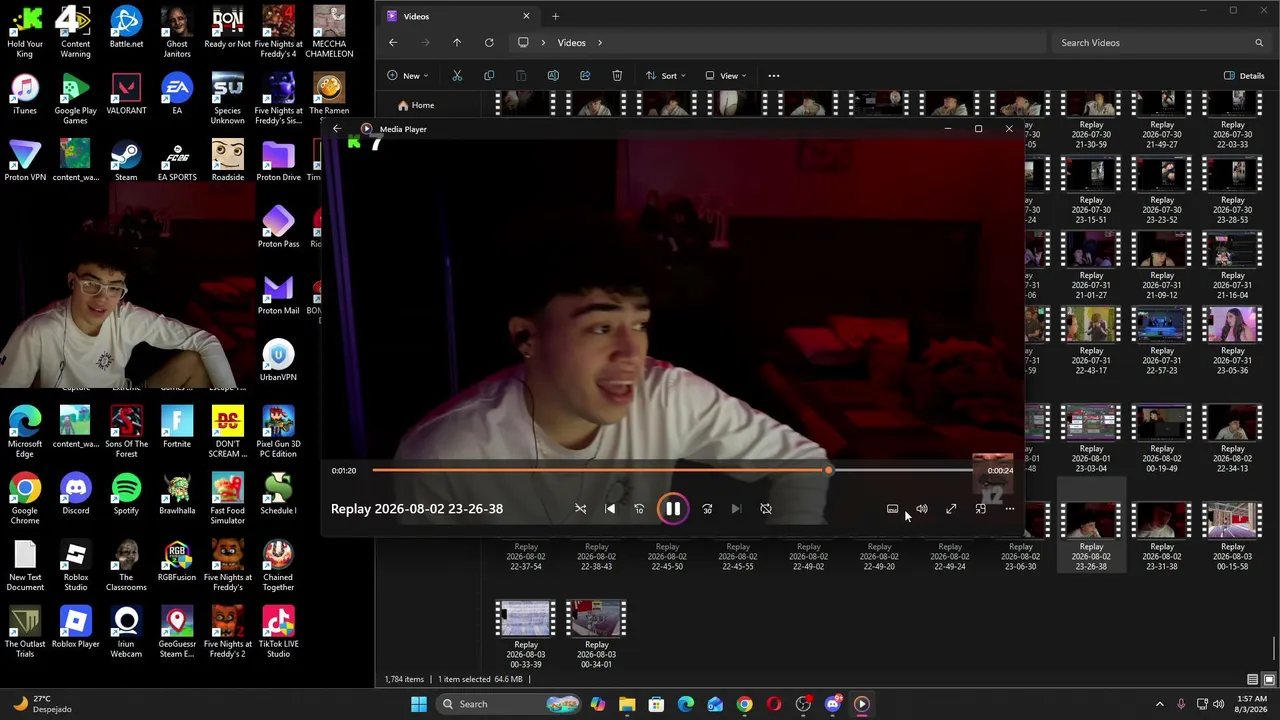
Task: Click the Explorer vertical scrollbar thumb
Action: (x=1274, y=650)
